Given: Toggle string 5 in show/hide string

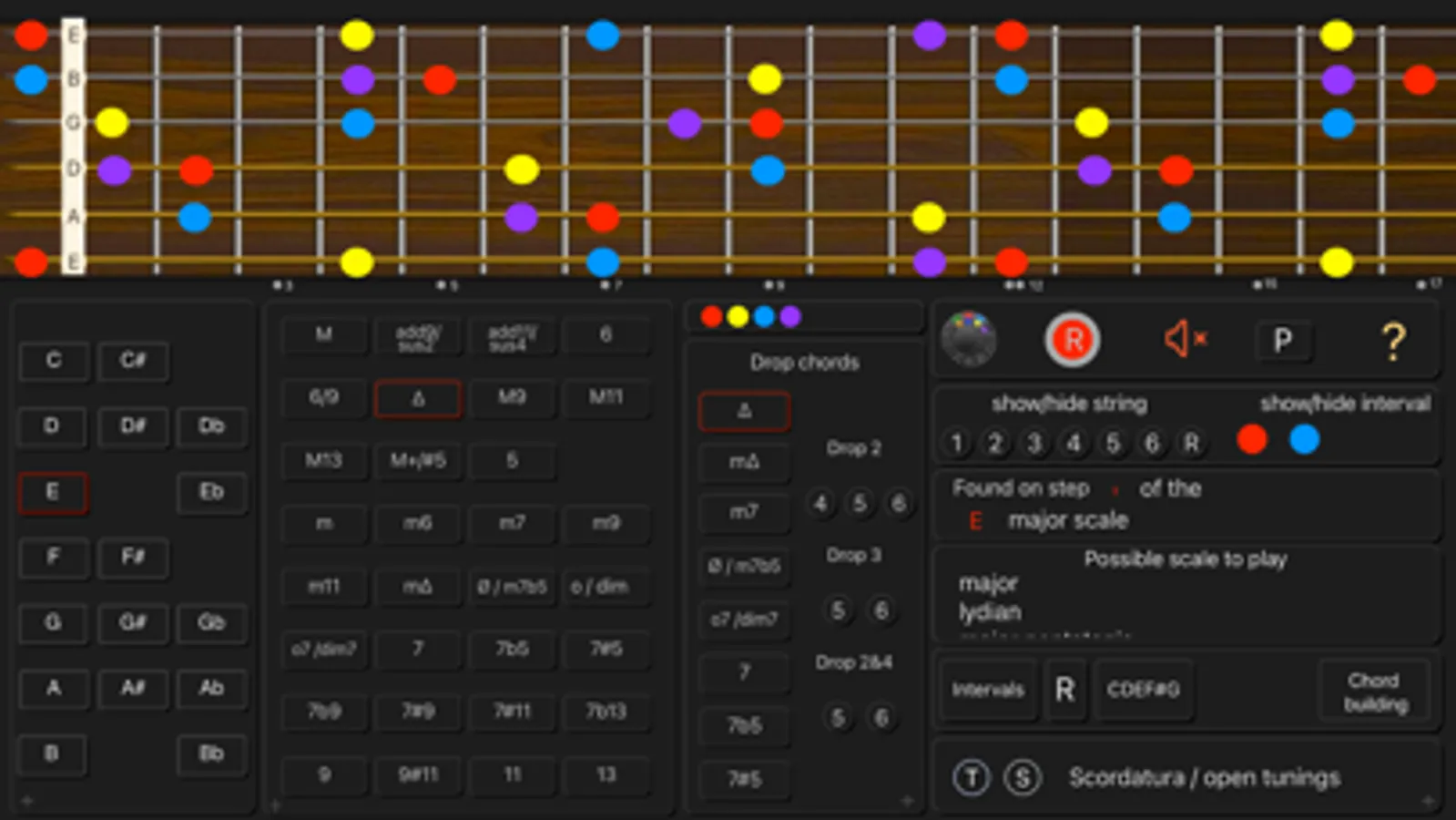Looking at the screenshot, I should 1113,443.
